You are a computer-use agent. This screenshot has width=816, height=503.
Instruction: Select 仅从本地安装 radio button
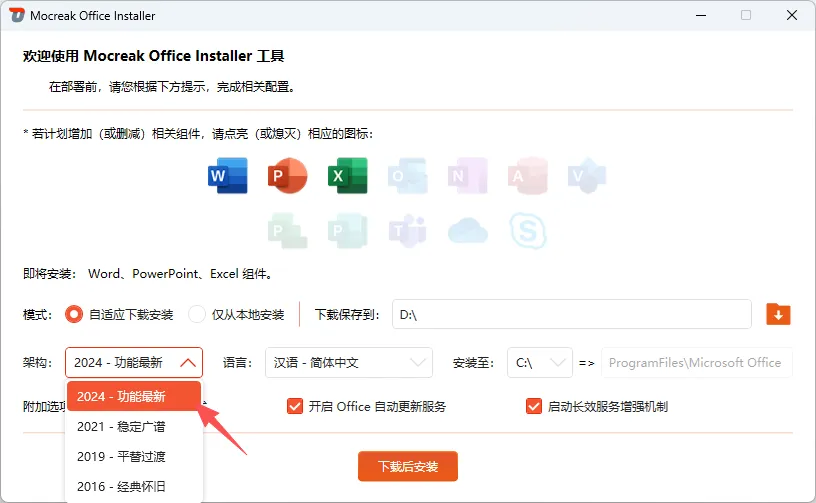pos(197,314)
